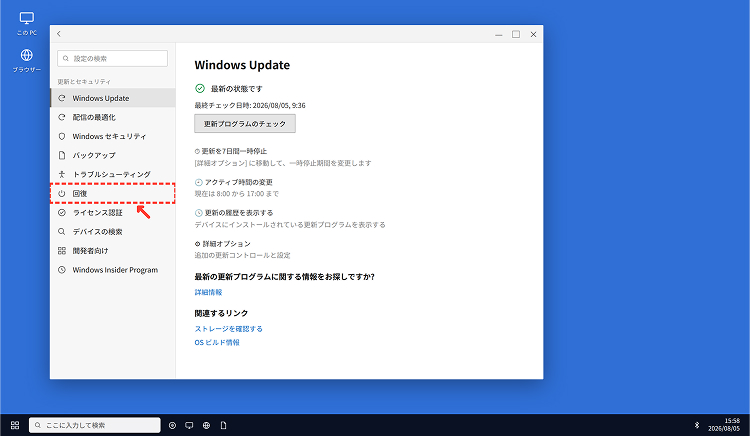Image resolution: width=750 pixels, height=436 pixels.
Task: Click the globe browser icon on taskbar
Action: click(x=206, y=425)
